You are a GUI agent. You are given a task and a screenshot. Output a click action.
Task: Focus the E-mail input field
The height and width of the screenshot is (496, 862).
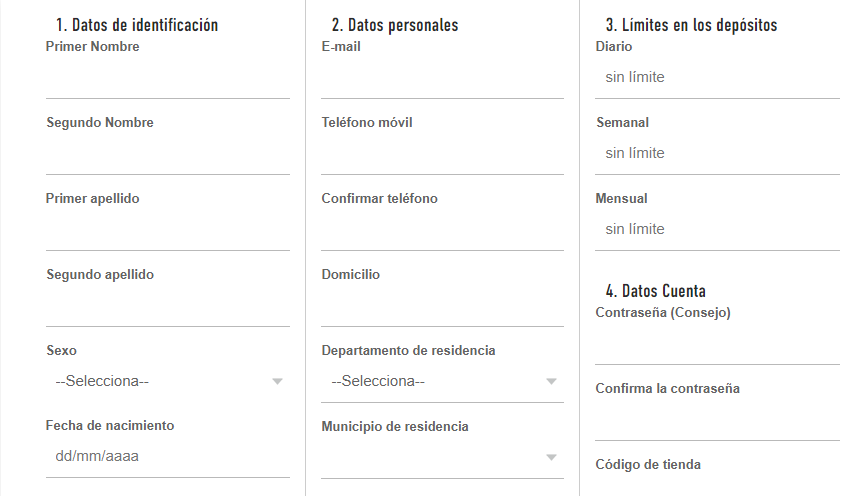tap(442, 78)
